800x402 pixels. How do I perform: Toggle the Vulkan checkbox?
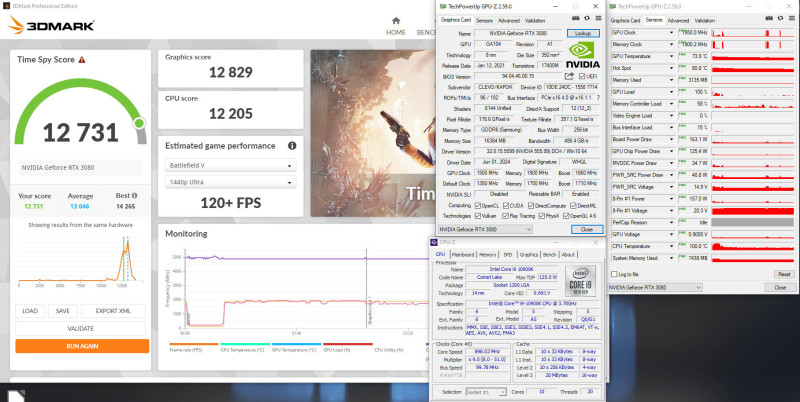pos(478,216)
